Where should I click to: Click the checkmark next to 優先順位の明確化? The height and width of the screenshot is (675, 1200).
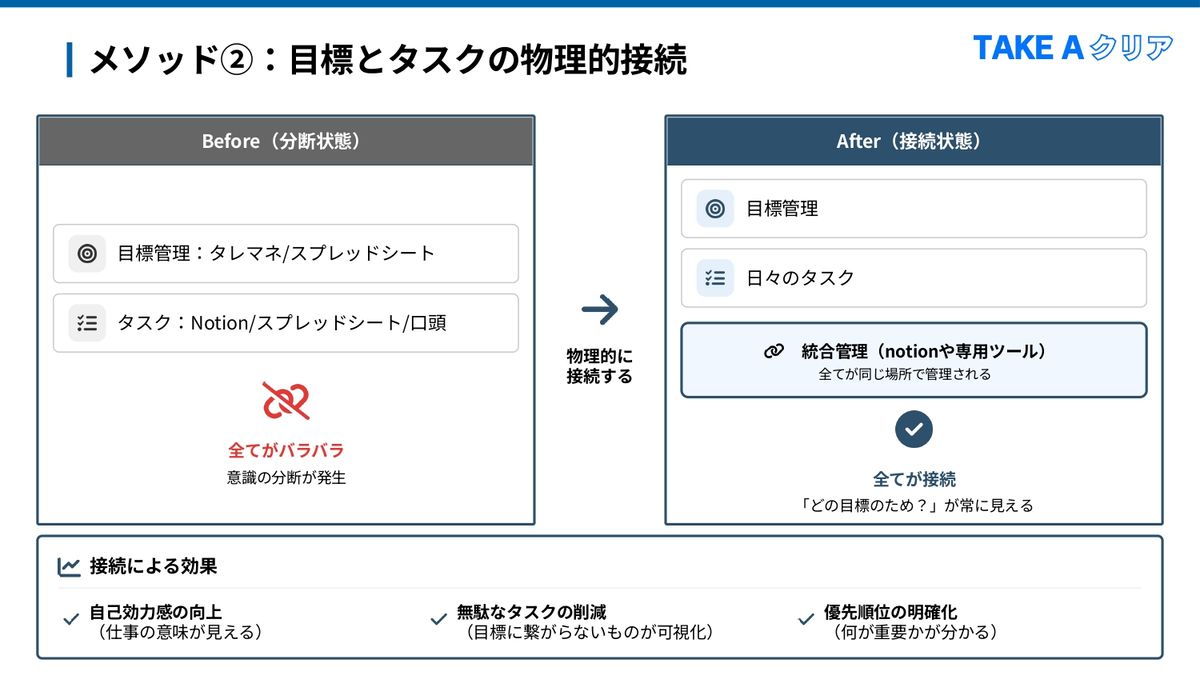click(x=806, y=620)
